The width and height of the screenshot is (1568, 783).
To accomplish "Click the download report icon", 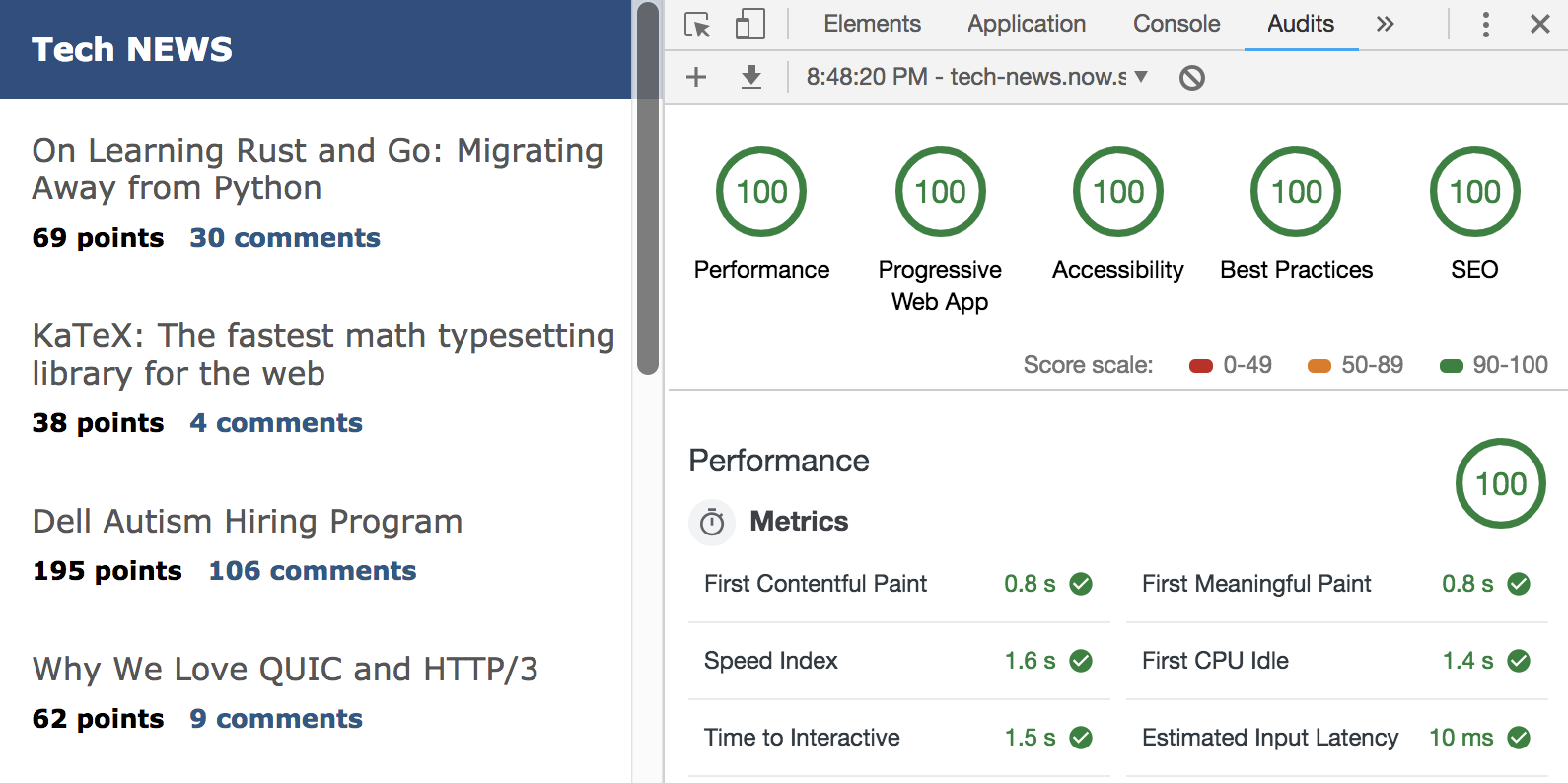I will [x=751, y=77].
